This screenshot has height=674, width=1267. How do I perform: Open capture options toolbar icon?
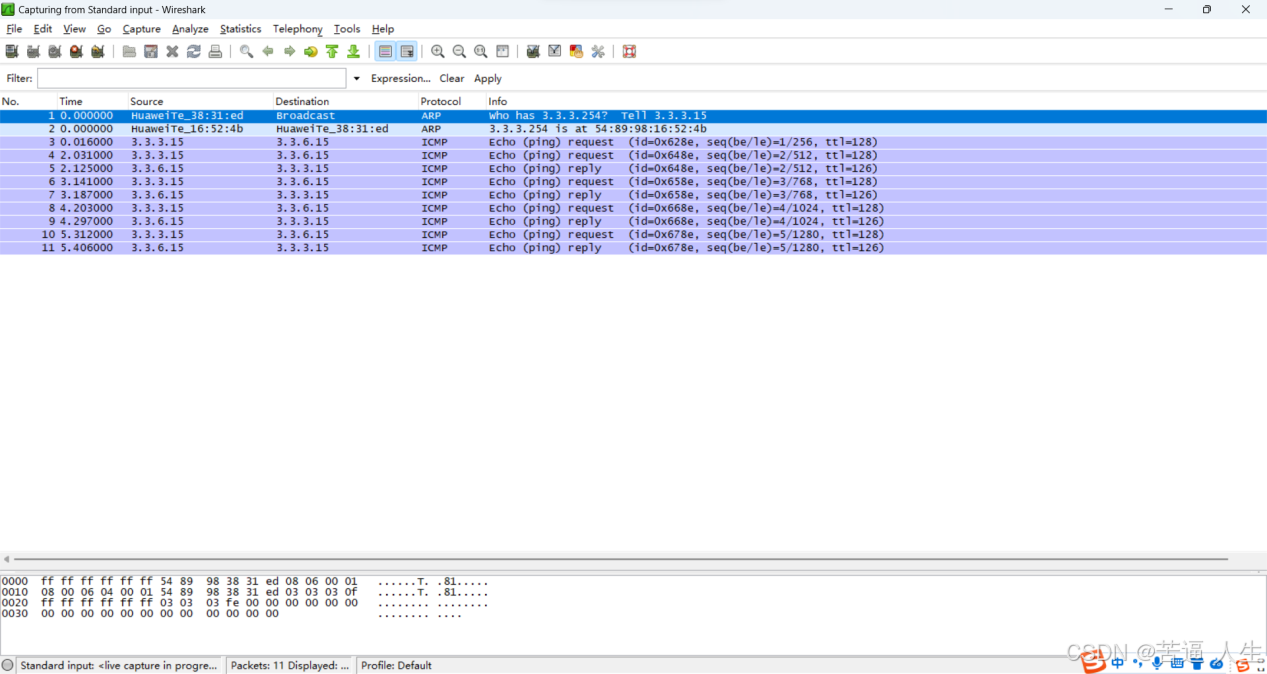coord(33,51)
